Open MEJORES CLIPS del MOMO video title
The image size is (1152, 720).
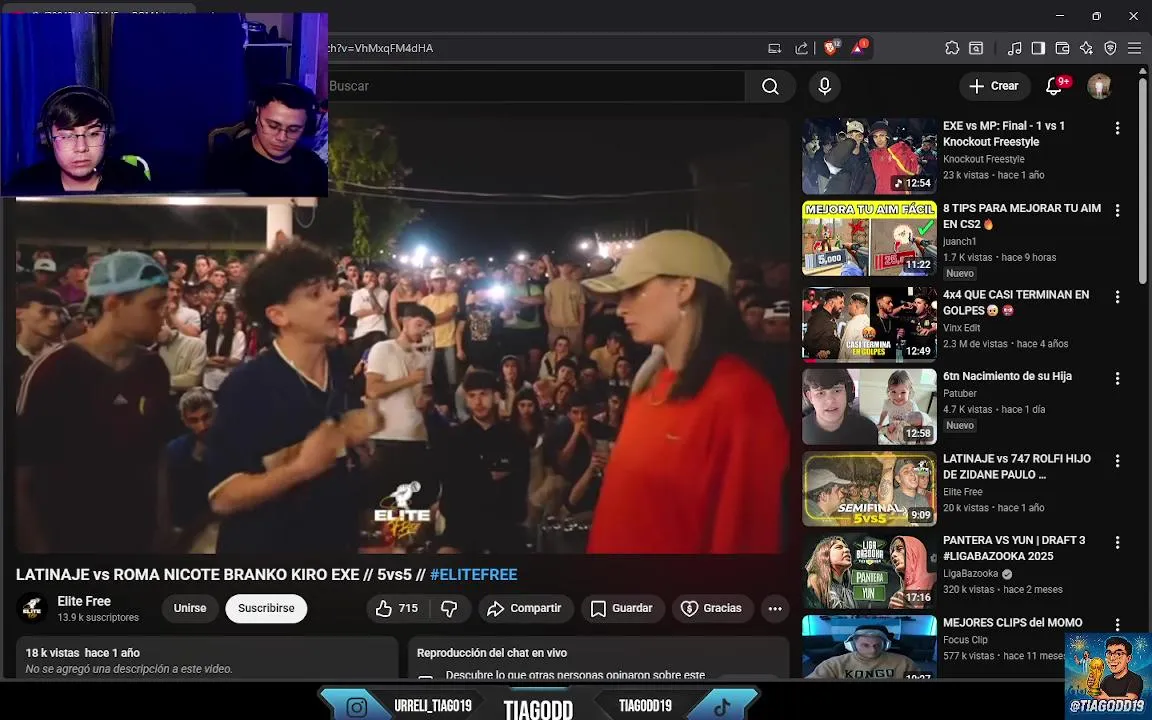(1012, 622)
